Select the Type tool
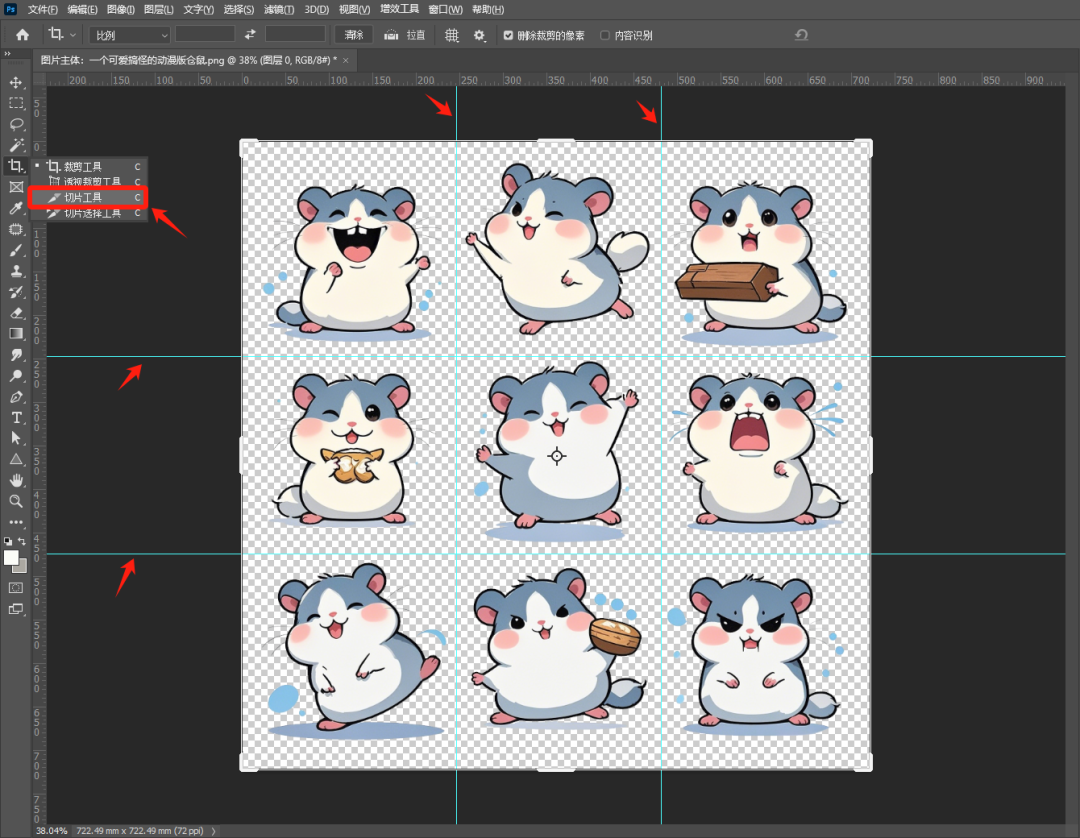The height and width of the screenshot is (838, 1080). 14,417
